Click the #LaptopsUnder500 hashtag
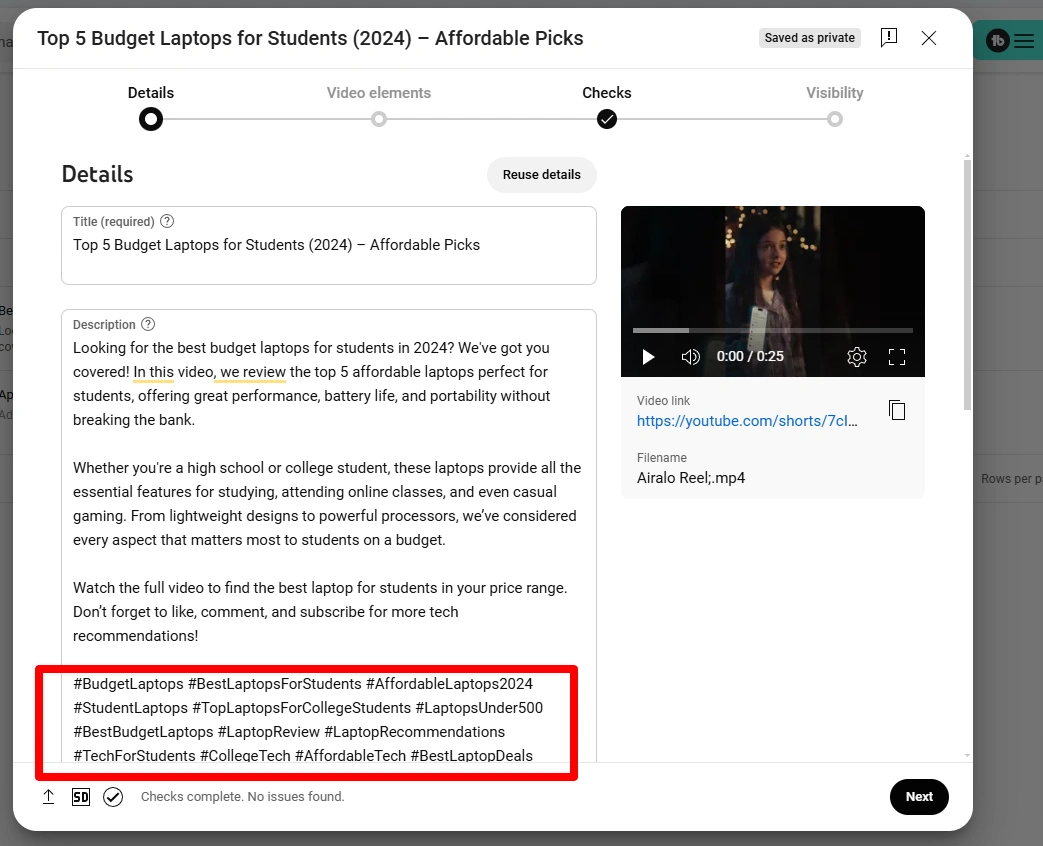 tap(479, 708)
